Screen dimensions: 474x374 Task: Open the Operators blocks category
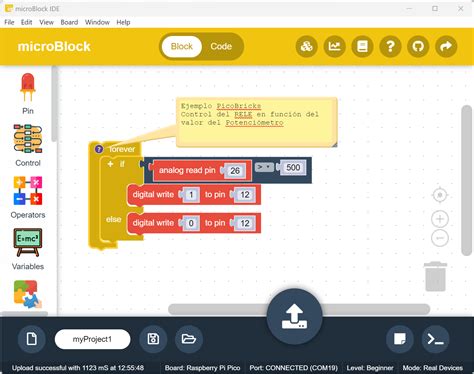28,197
